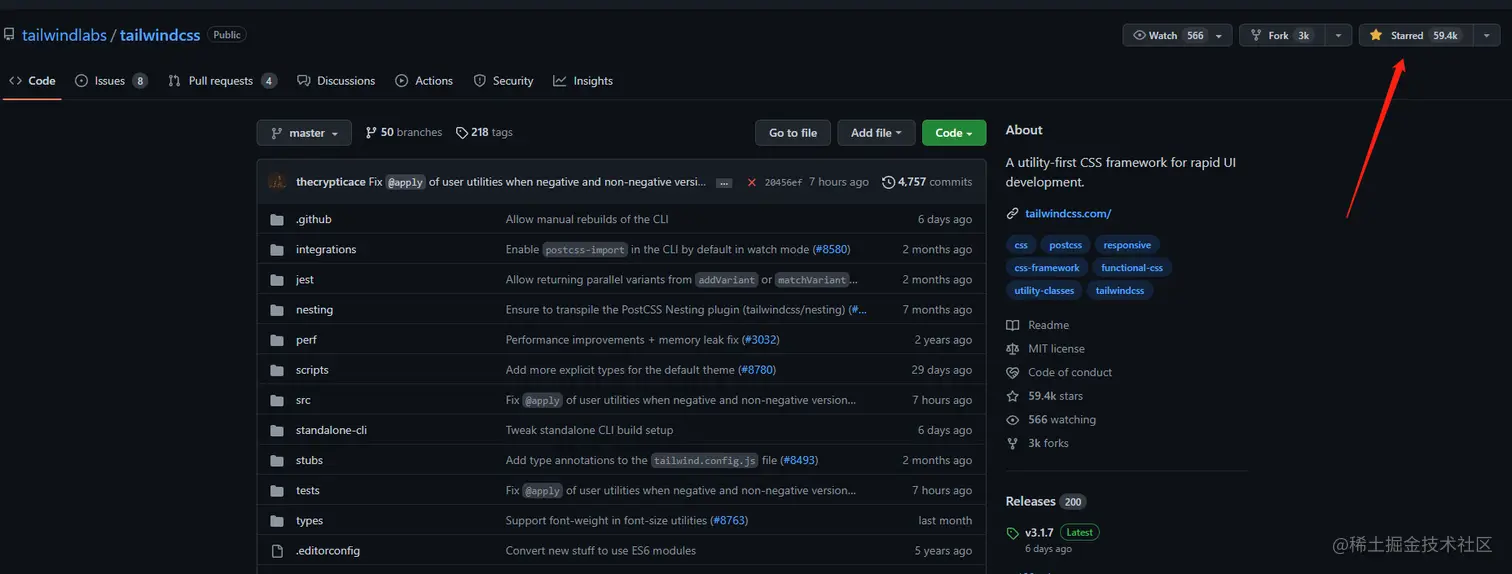Select the css topic tag
The image size is (1512, 574).
[1021, 245]
